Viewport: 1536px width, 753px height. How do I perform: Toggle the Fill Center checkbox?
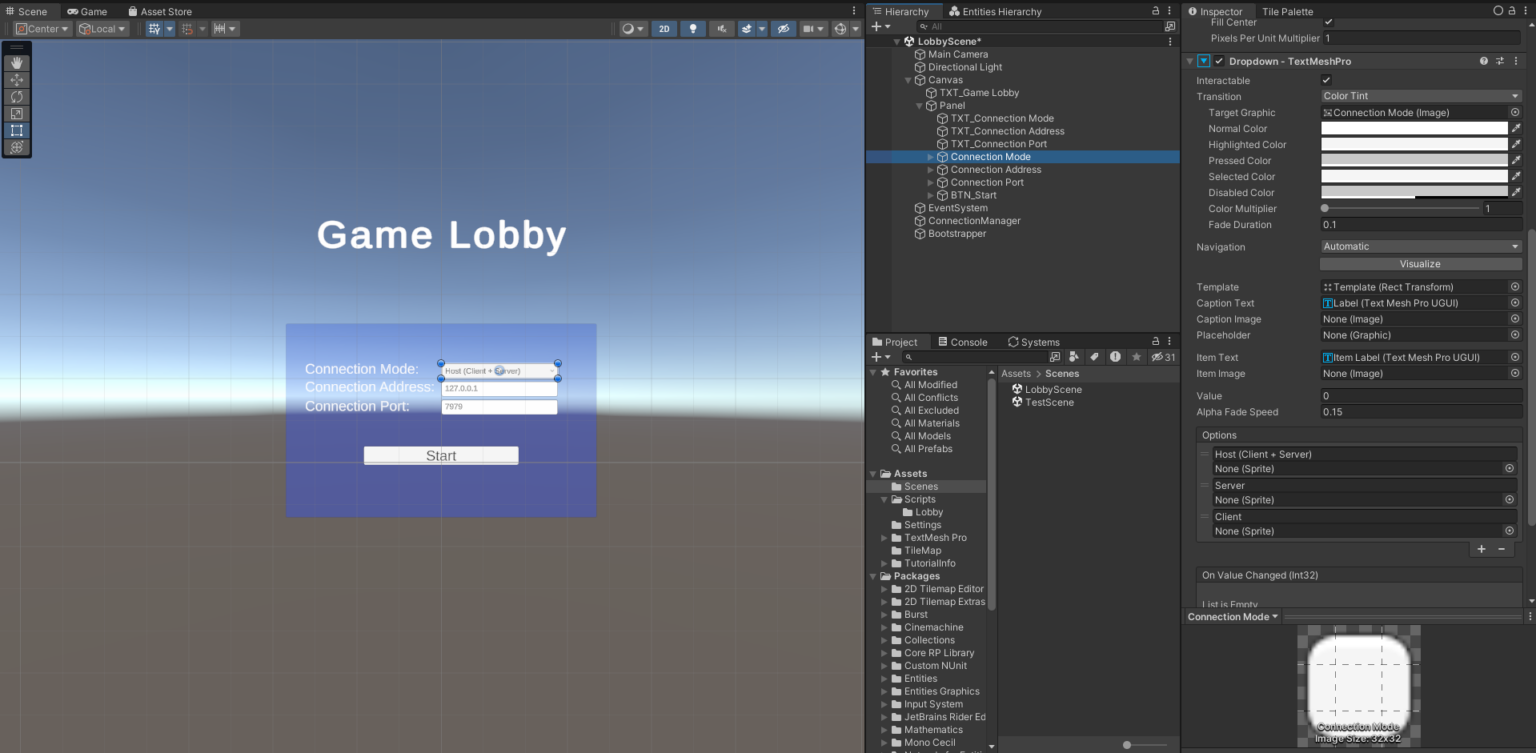(1329, 22)
